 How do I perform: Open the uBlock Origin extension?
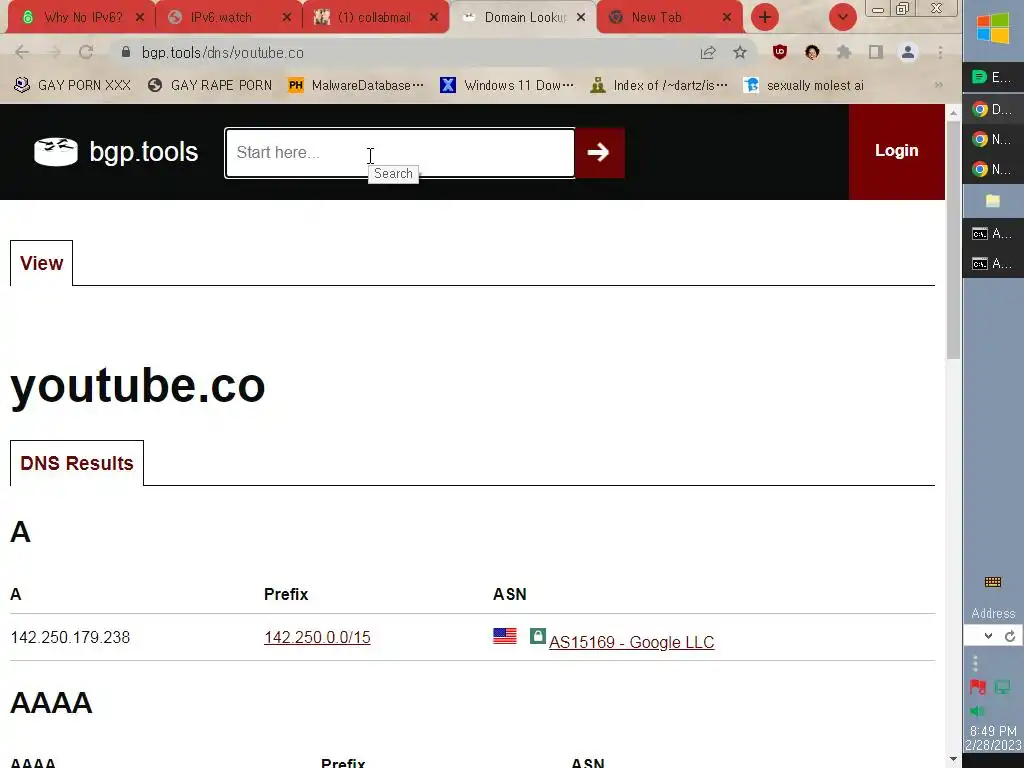[x=780, y=52]
